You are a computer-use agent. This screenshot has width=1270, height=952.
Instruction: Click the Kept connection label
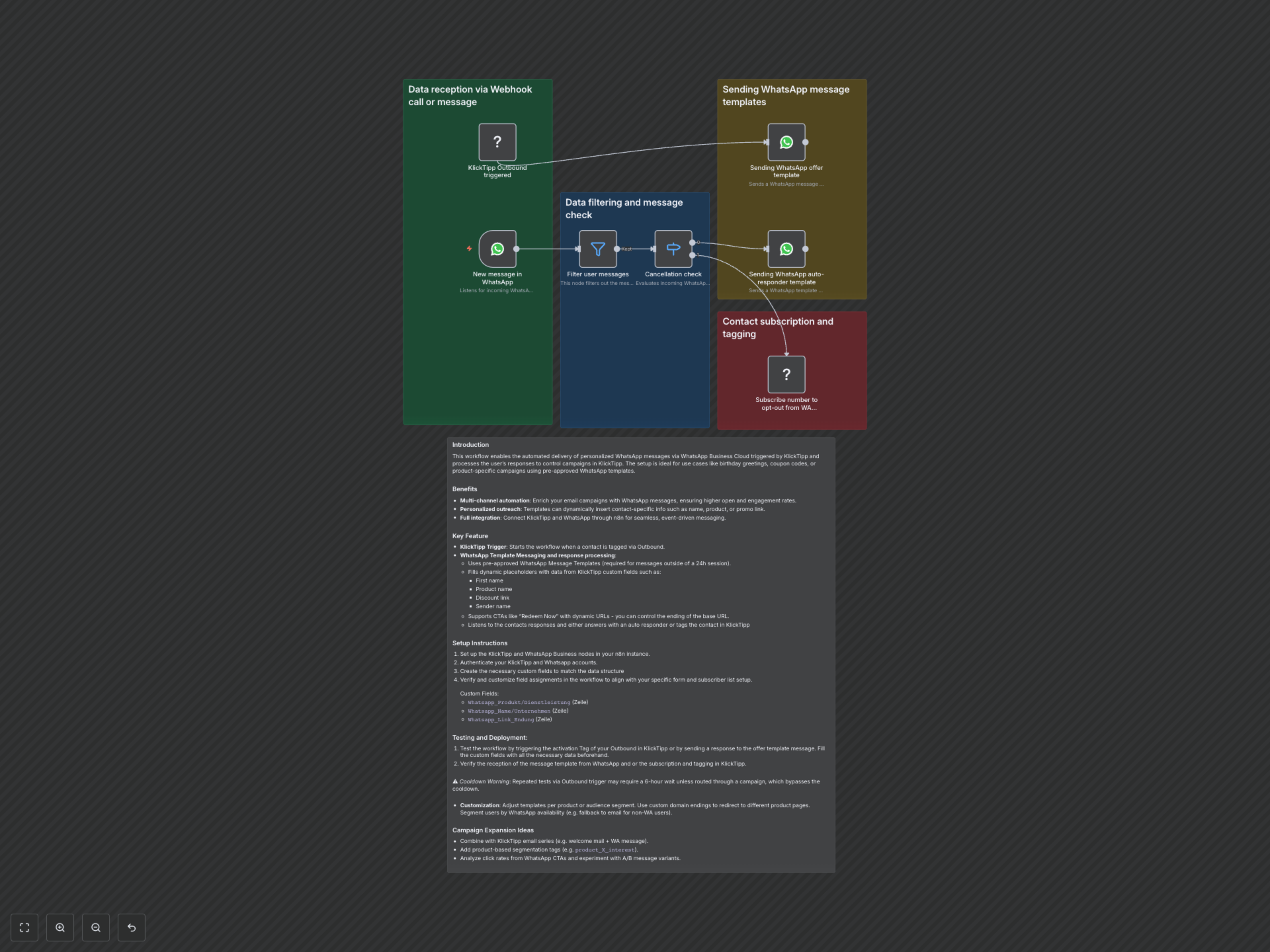click(626, 249)
